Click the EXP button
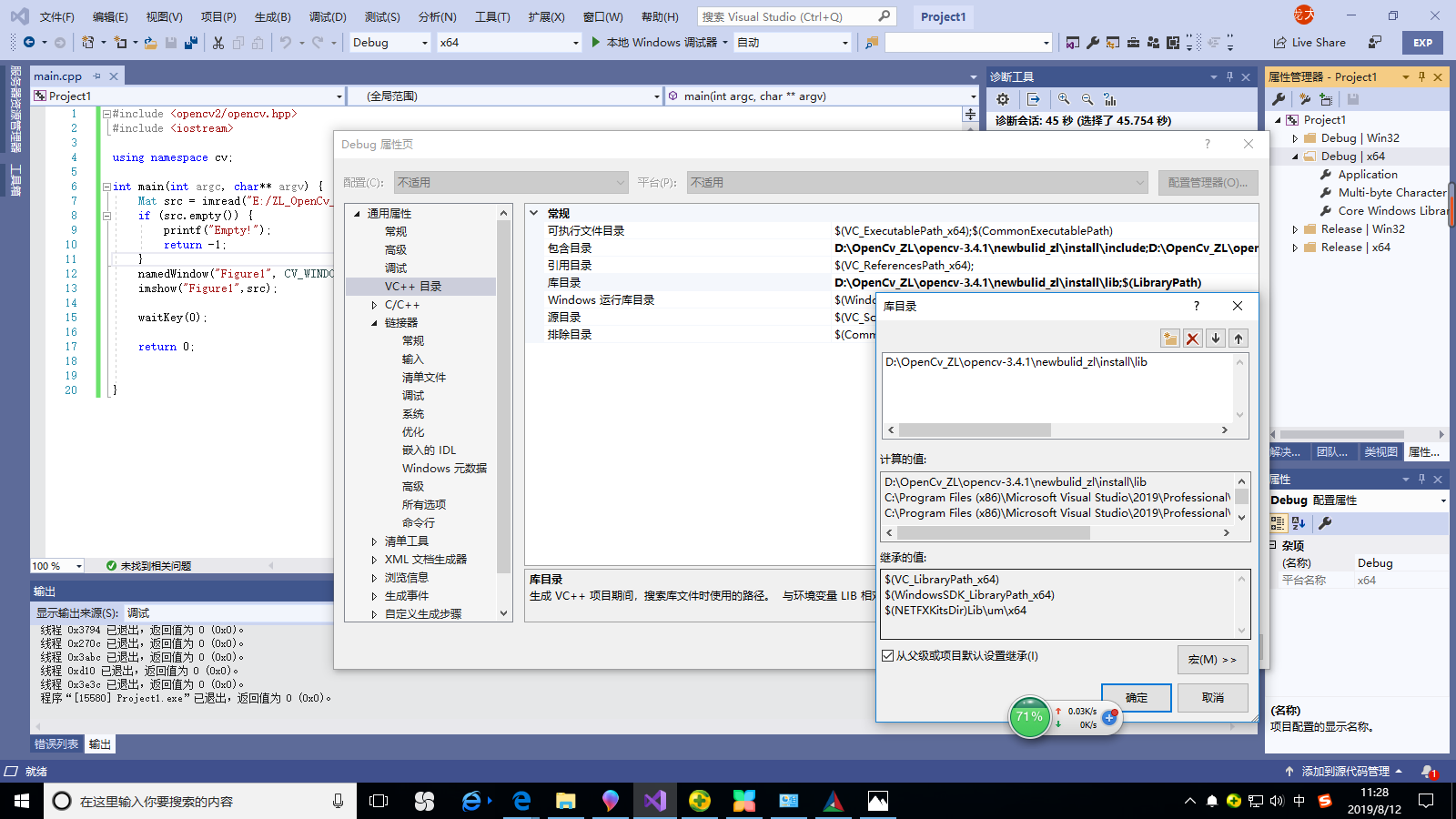Screen dimensions: 1456x819 pos(1423,43)
